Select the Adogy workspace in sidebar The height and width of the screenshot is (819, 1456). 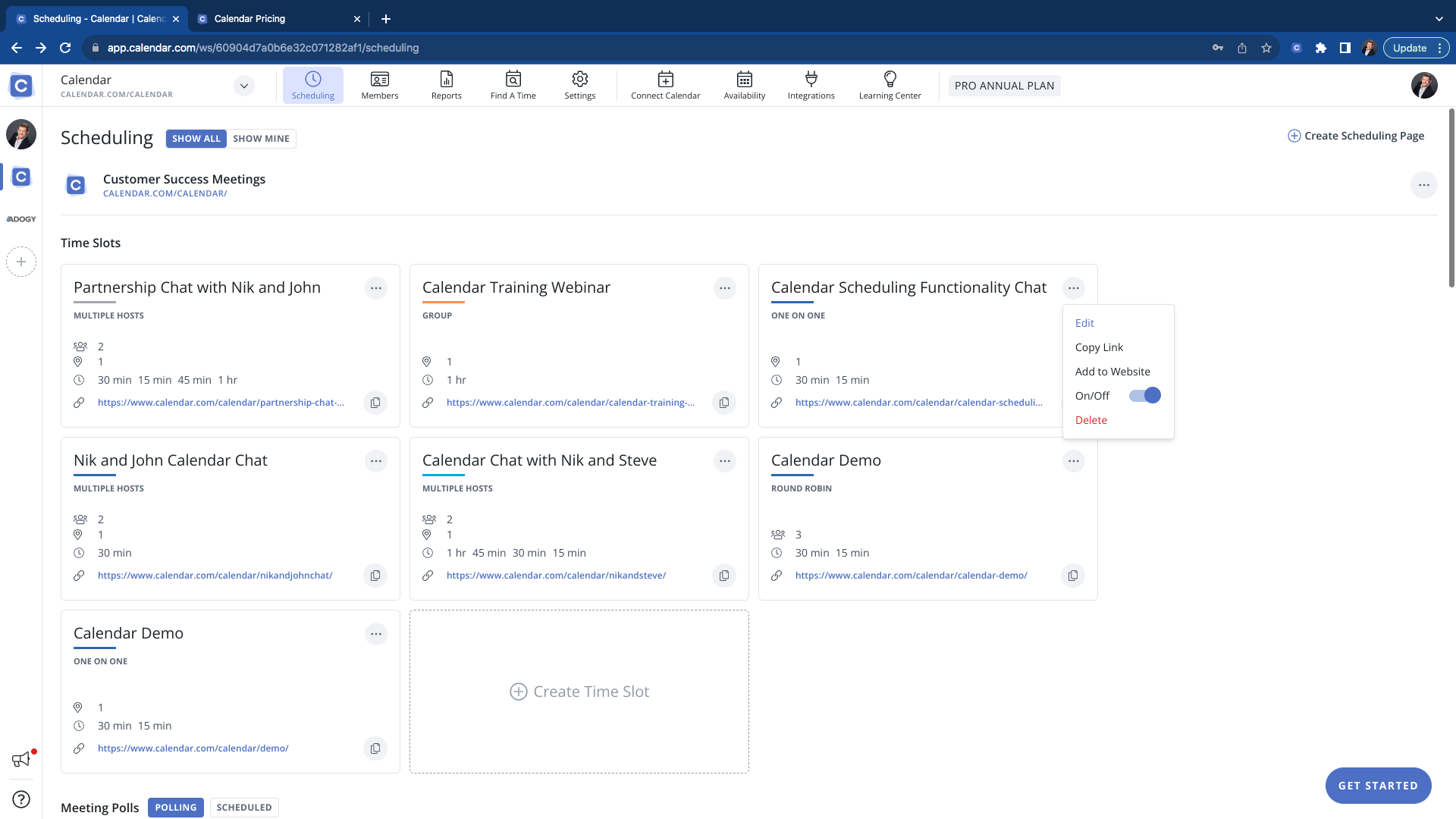click(21, 219)
